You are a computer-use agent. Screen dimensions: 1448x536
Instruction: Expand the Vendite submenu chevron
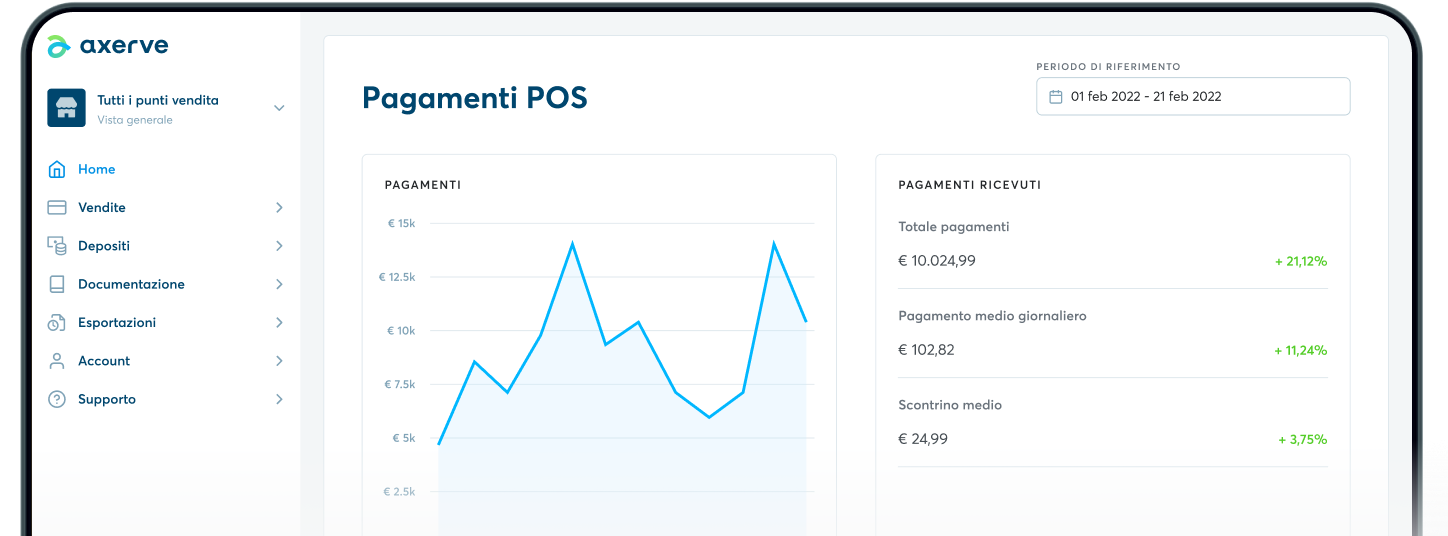(279, 208)
